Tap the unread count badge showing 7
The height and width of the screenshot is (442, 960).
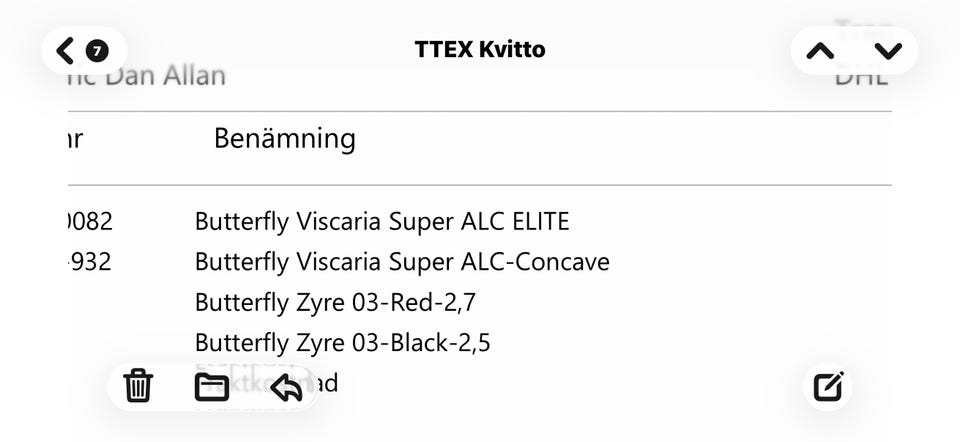click(97, 50)
